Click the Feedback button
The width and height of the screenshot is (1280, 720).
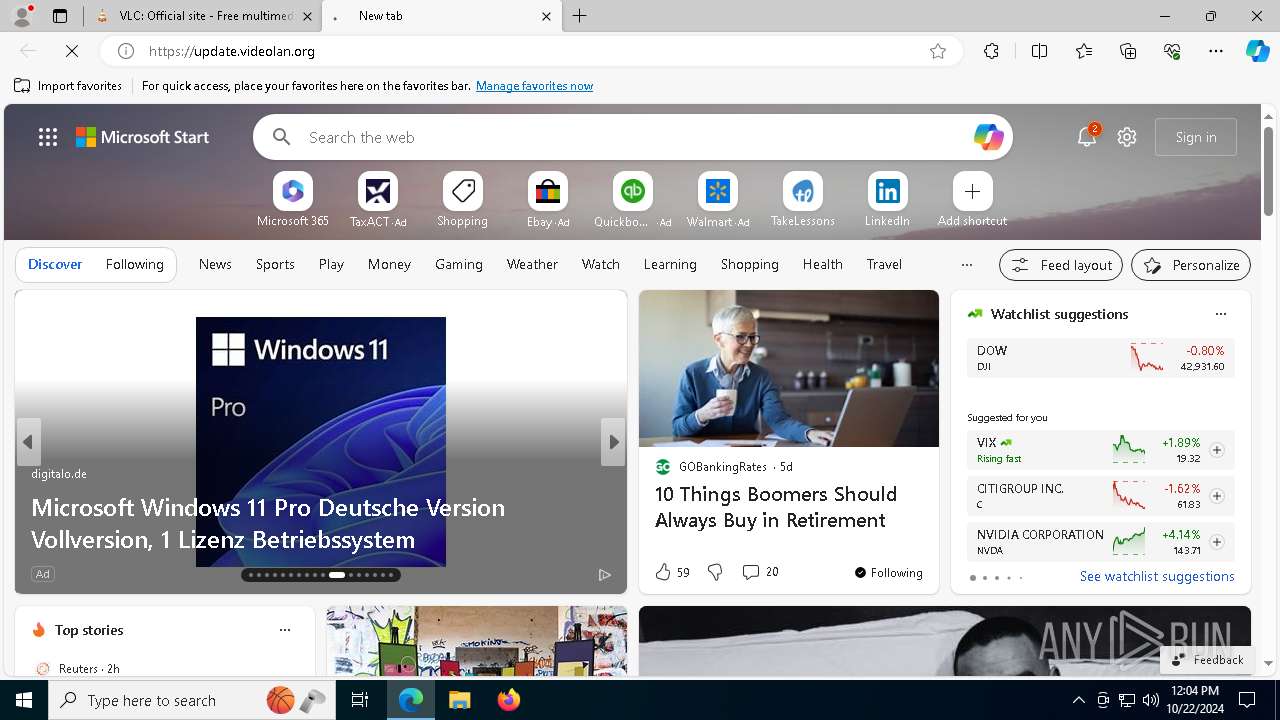pyautogui.click(x=1207, y=659)
